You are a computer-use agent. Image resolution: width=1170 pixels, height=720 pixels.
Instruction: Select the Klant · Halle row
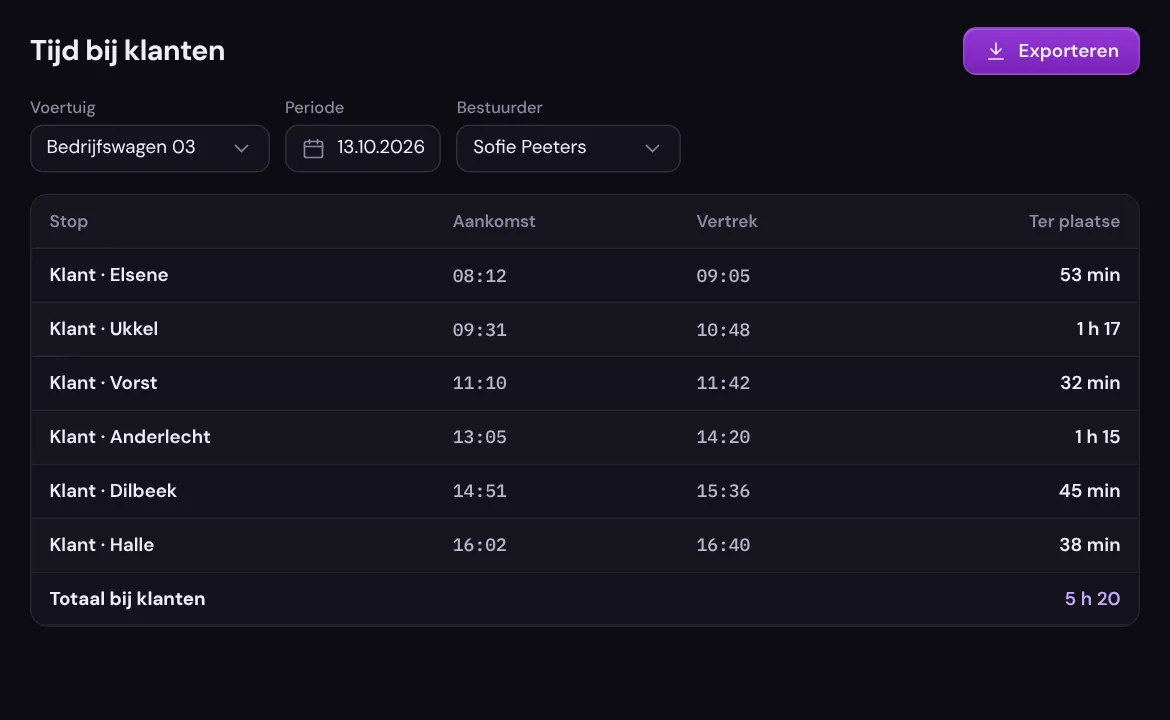tap(585, 545)
